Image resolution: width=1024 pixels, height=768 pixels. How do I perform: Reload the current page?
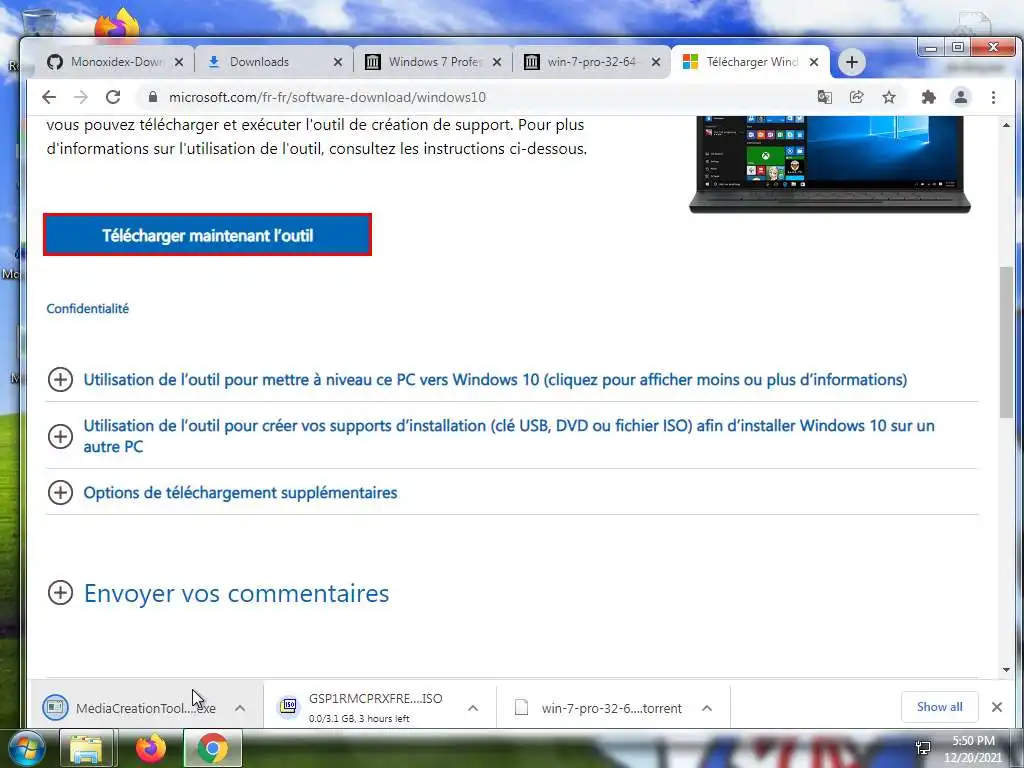[x=113, y=97]
